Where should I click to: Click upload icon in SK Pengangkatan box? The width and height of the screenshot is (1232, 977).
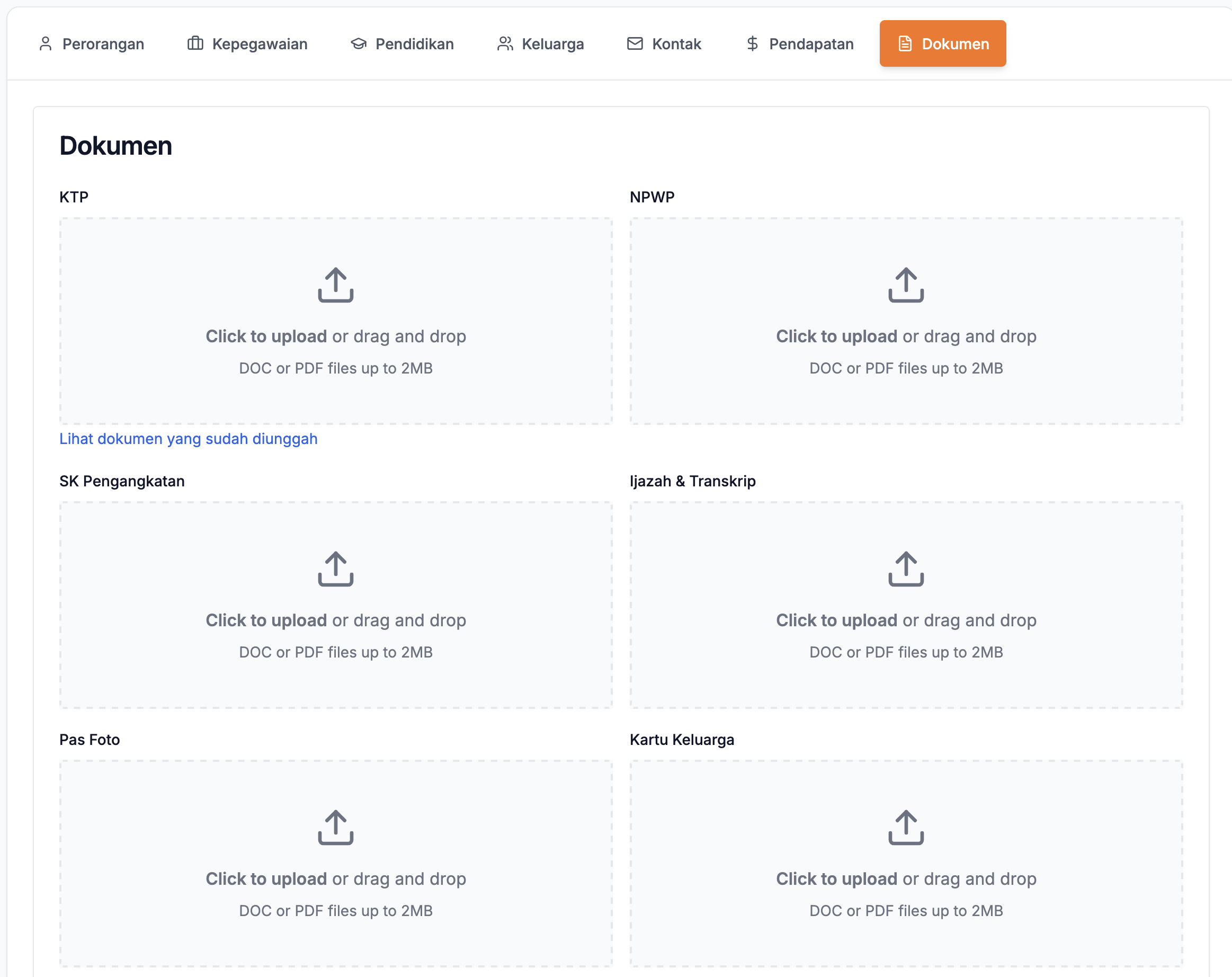[x=335, y=569]
